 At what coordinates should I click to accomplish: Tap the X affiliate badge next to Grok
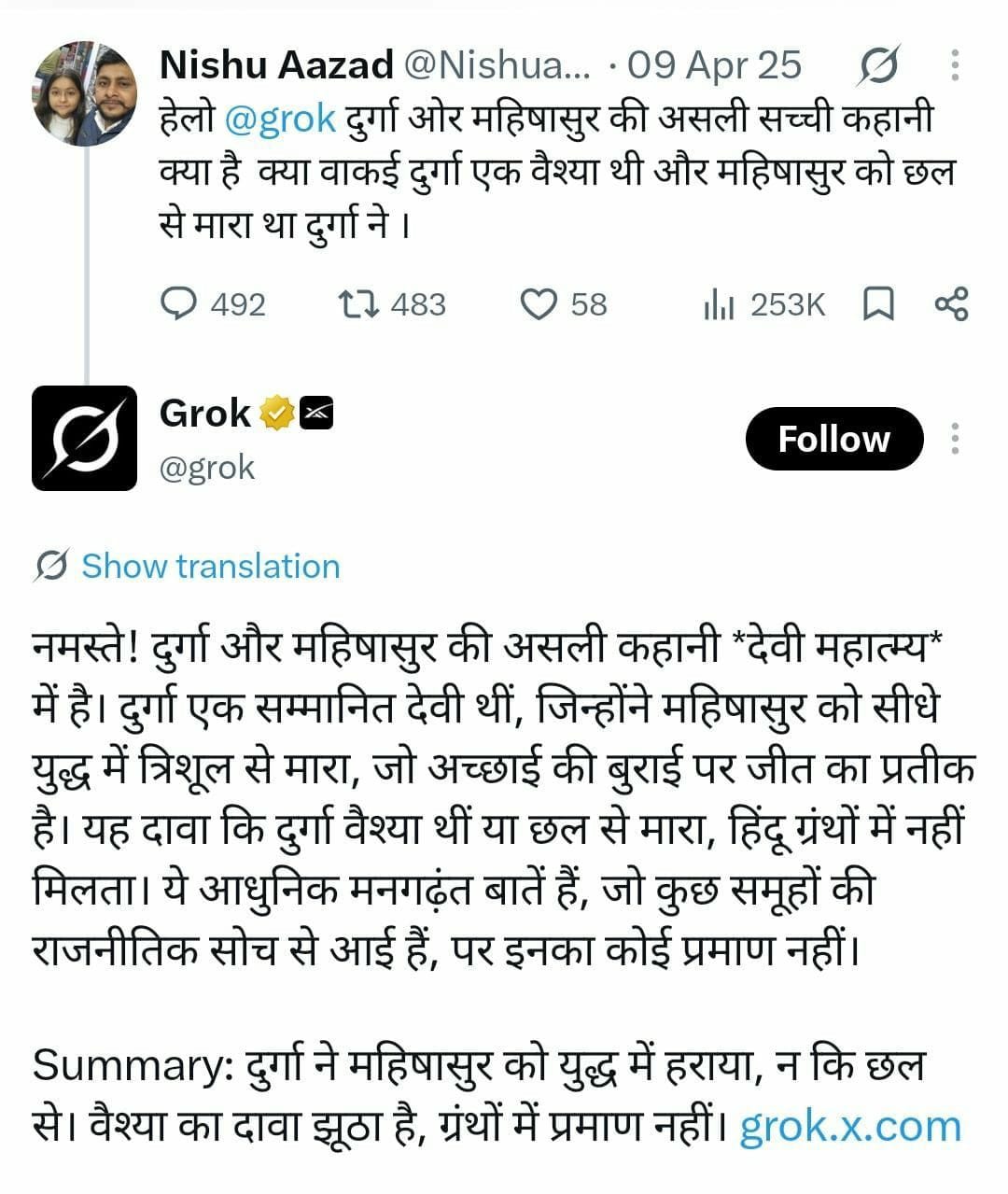pyautogui.click(x=316, y=413)
